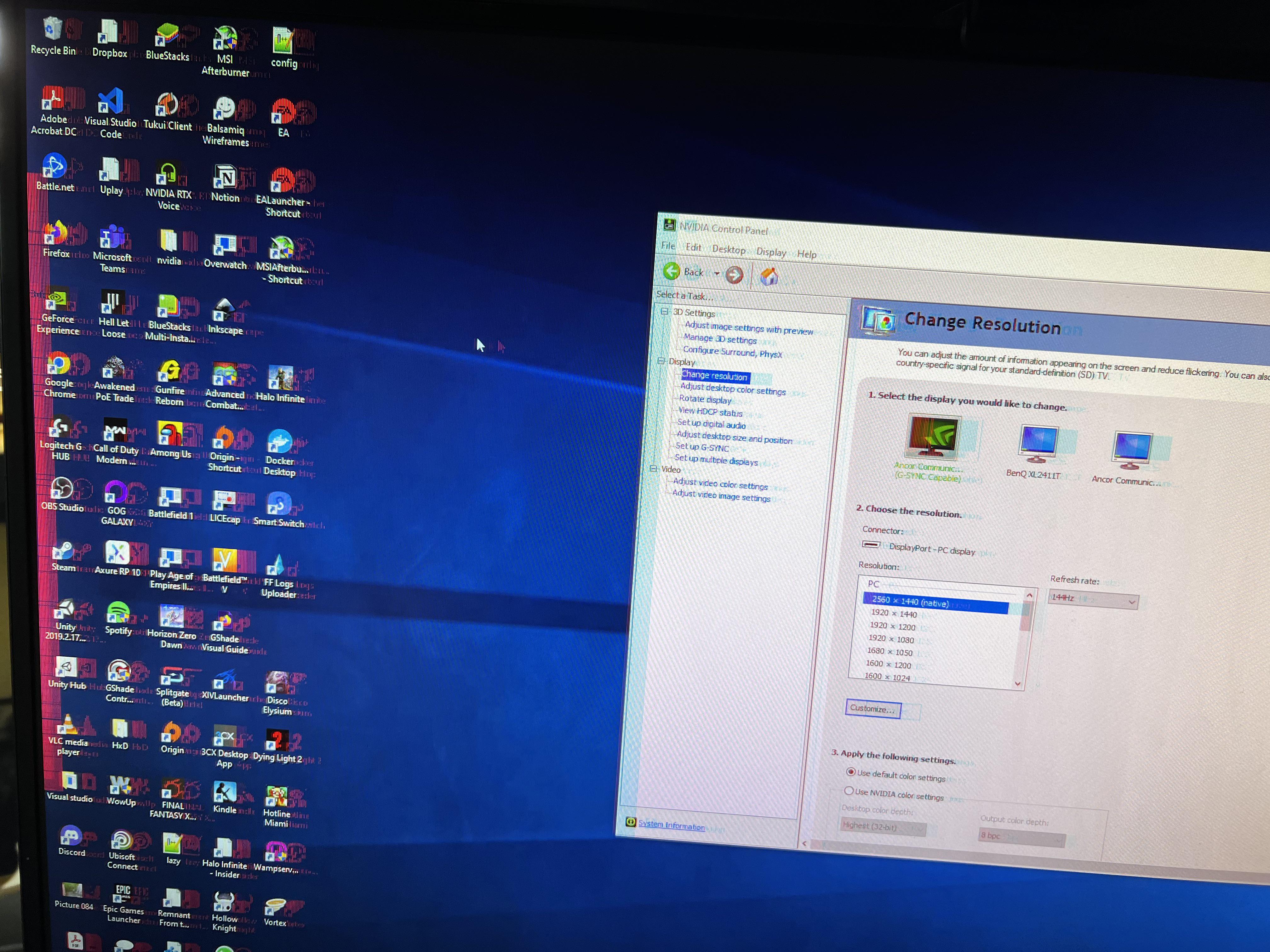The height and width of the screenshot is (952, 1270).
Task: Click the Customize... button
Action: (873, 709)
